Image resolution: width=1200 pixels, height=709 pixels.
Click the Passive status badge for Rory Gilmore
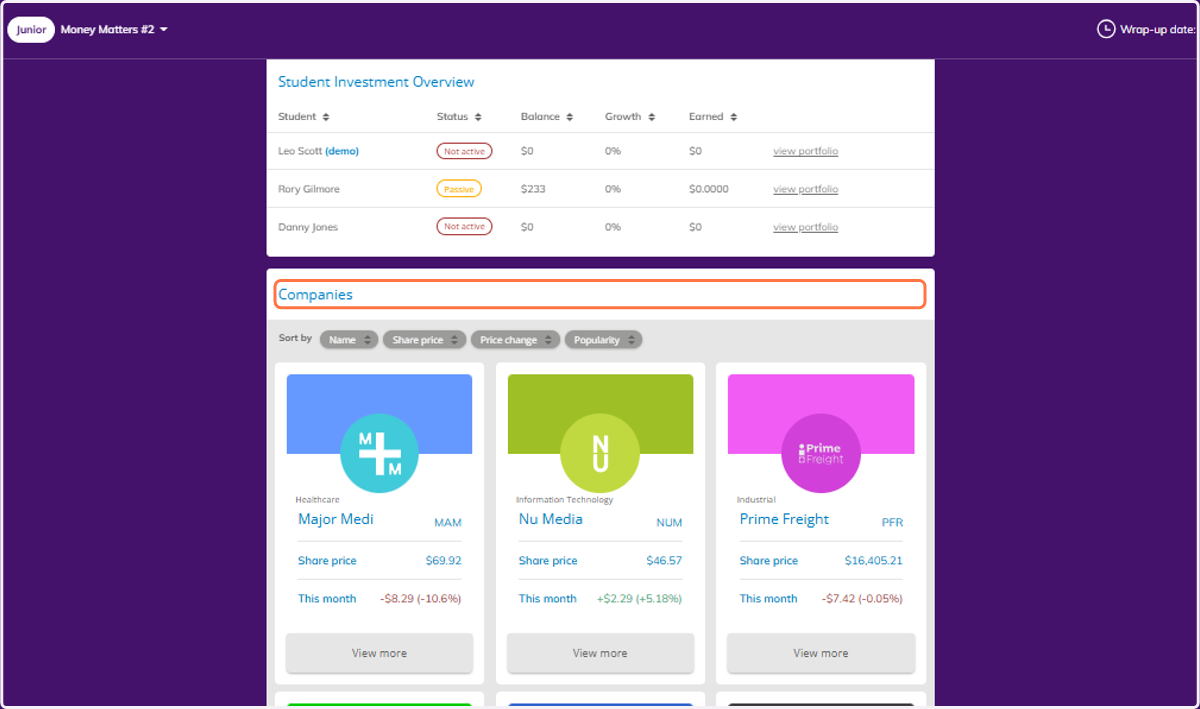(459, 189)
